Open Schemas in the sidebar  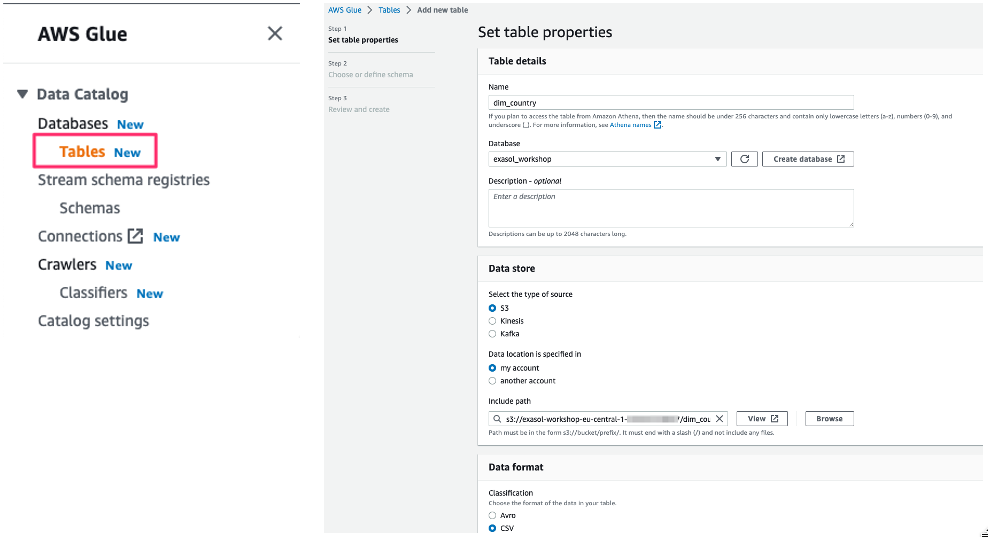(x=89, y=208)
